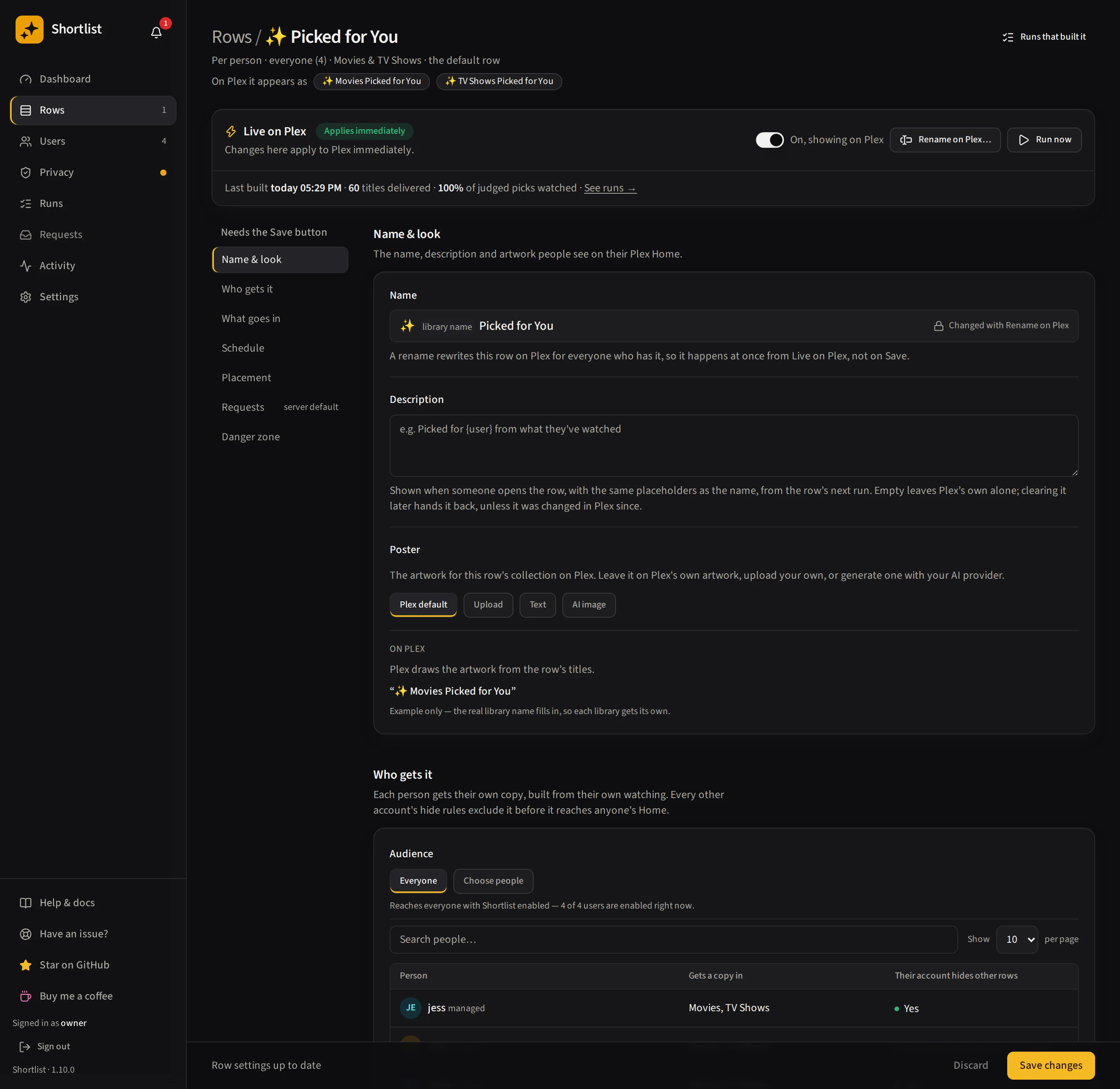This screenshot has height=1089, width=1120.
Task: Jump to the Danger zone section
Action: click(x=280, y=437)
